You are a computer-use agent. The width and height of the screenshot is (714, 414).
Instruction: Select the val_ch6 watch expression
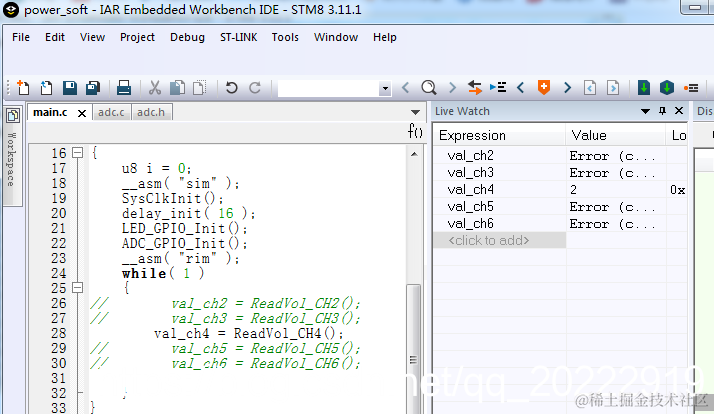click(470, 224)
